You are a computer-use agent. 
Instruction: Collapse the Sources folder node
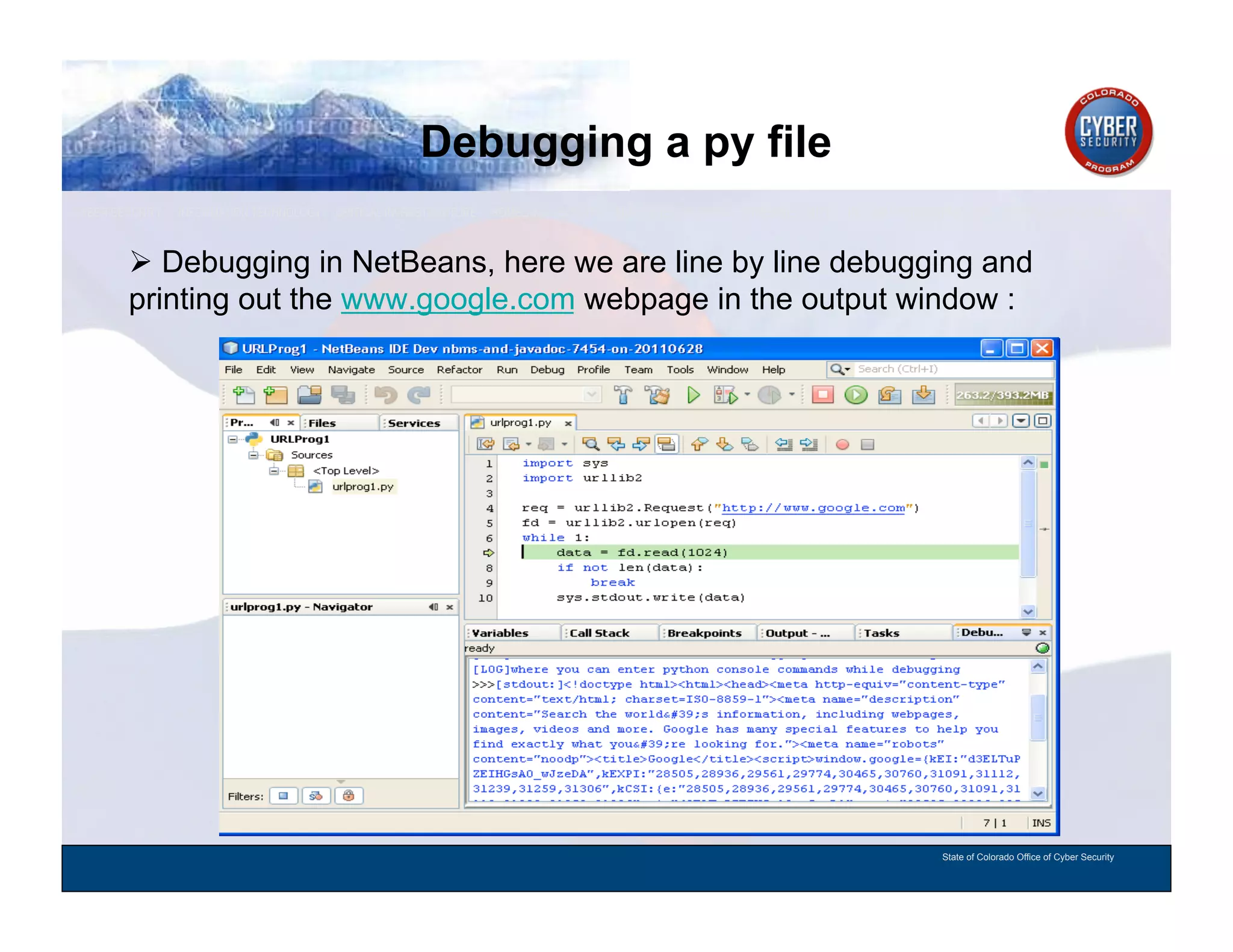(x=253, y=455)
